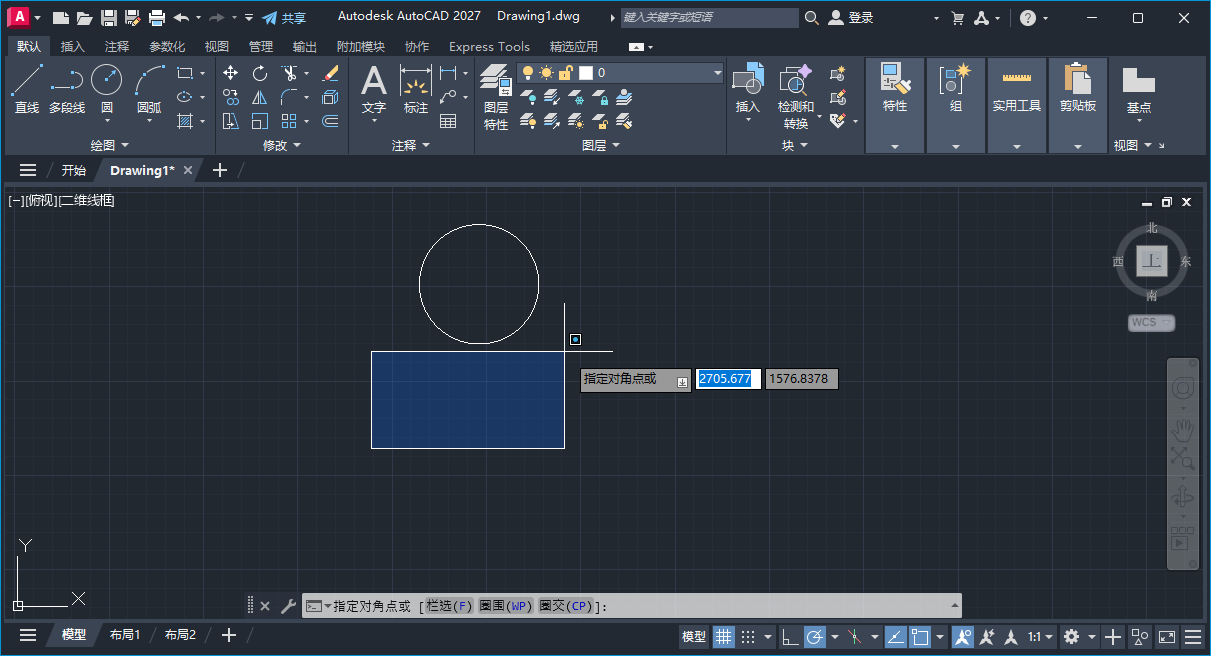This screenshot has width=1211, height=656.
Task: Toggle snap mode dots in status bar
Action: click(746, 636)
